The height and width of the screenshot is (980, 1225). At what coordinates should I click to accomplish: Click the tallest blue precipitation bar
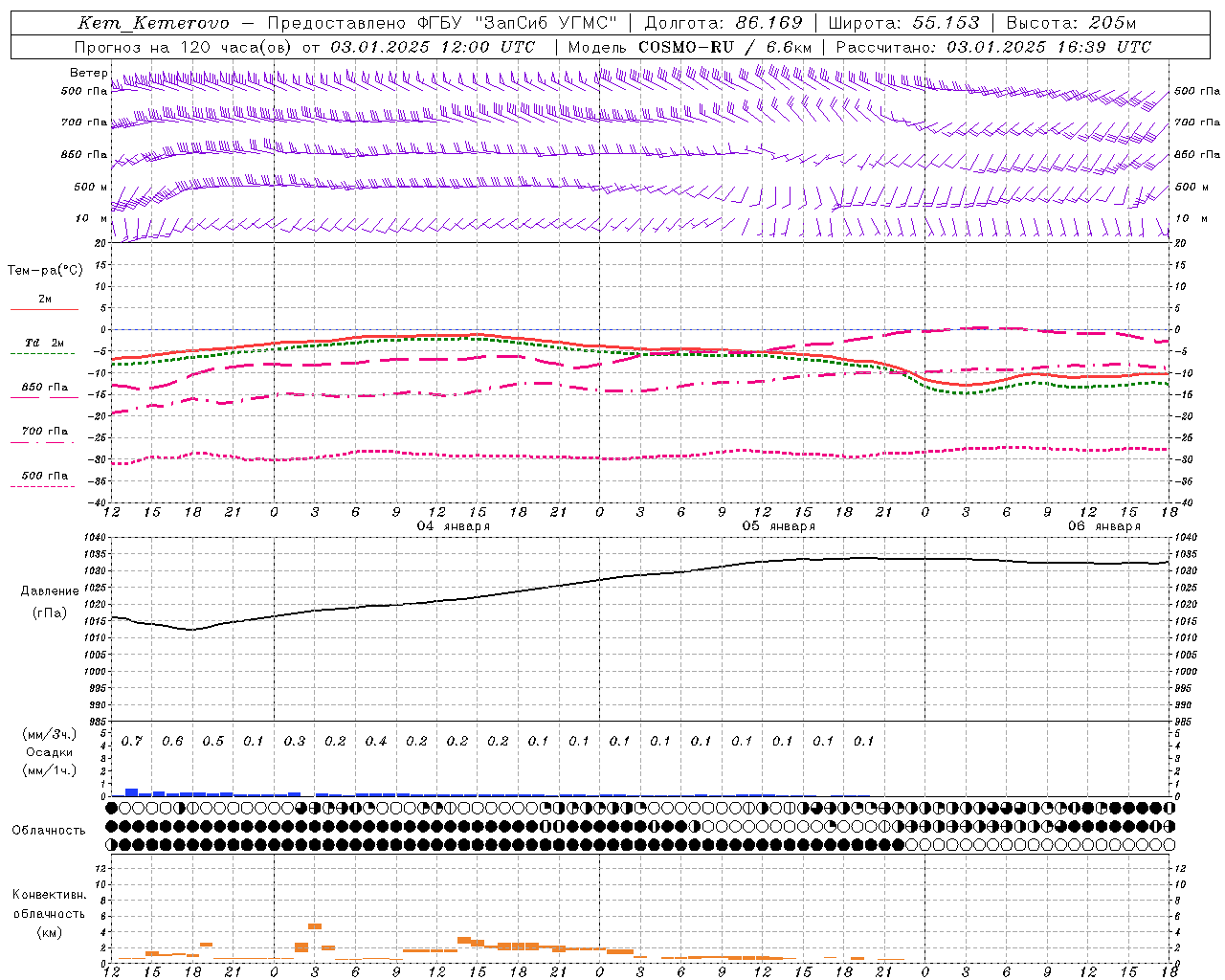(132, 792)
